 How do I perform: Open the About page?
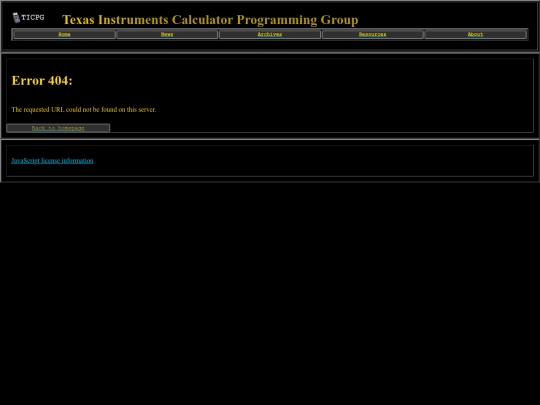tap(475, 34)
